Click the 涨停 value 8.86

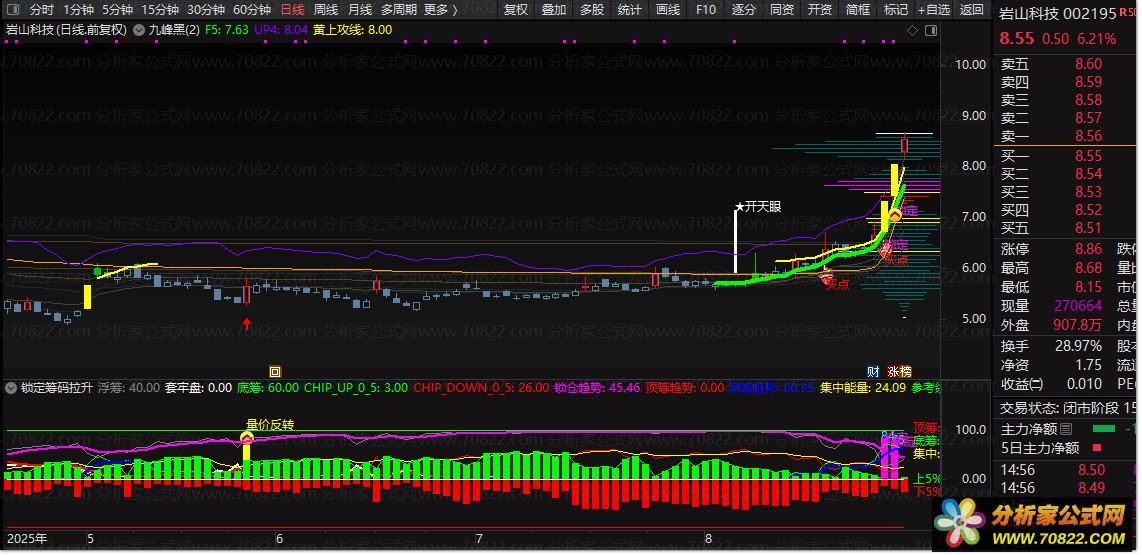point(1088,249)
